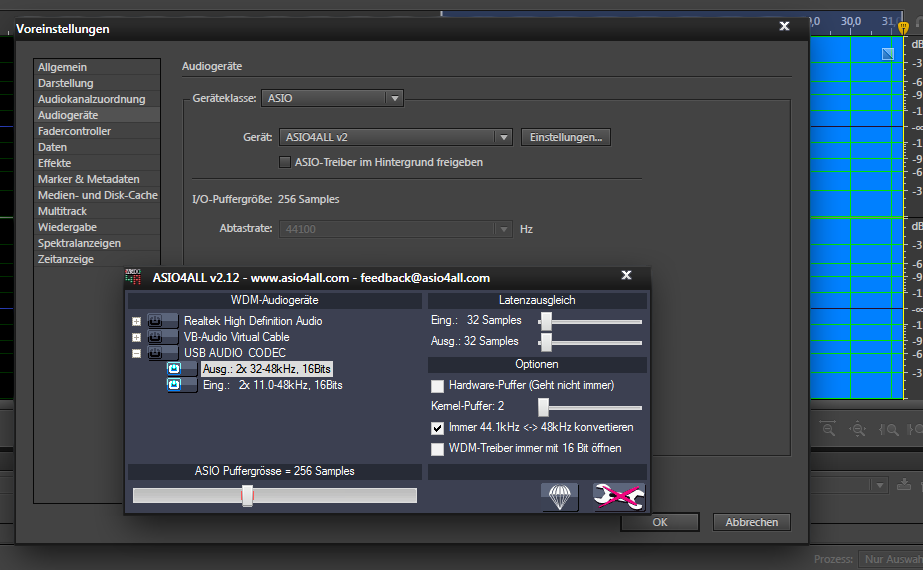Close the ASIO4ALL v2.12 window
Image resolution: width=923 pixels, height=570 pixels.
(x=626, y=275)
